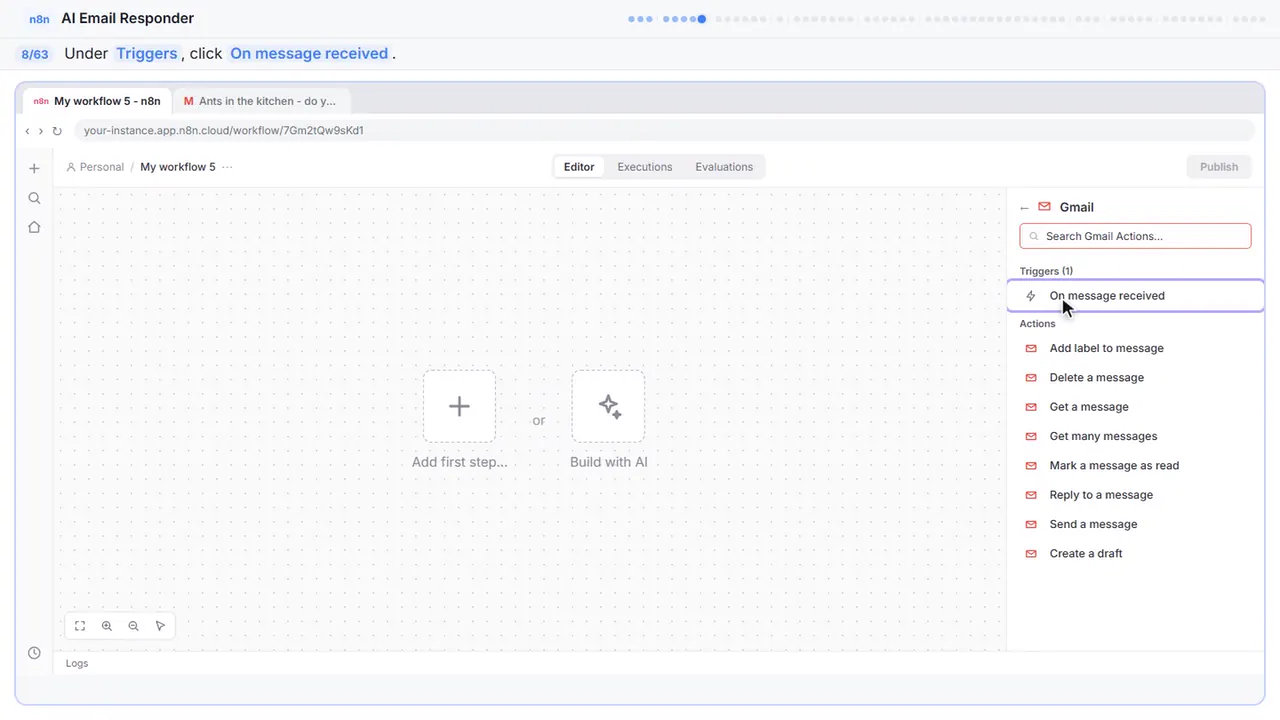
Task: Click the pointer icon in canvas controls
Action: 160,626
